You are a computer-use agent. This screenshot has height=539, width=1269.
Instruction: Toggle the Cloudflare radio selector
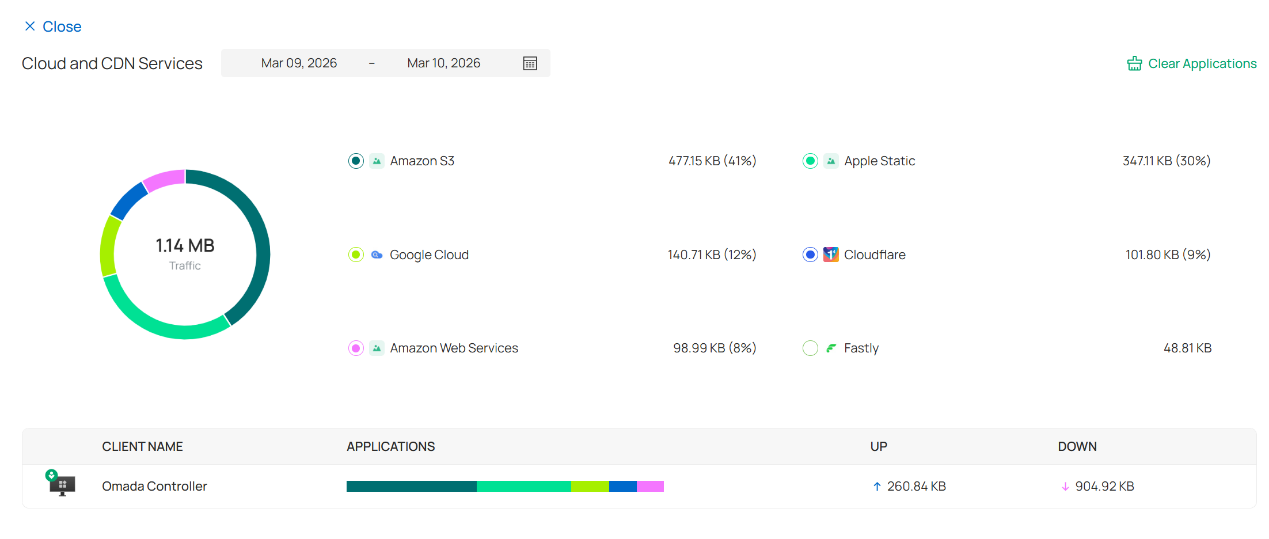(810, 255)
